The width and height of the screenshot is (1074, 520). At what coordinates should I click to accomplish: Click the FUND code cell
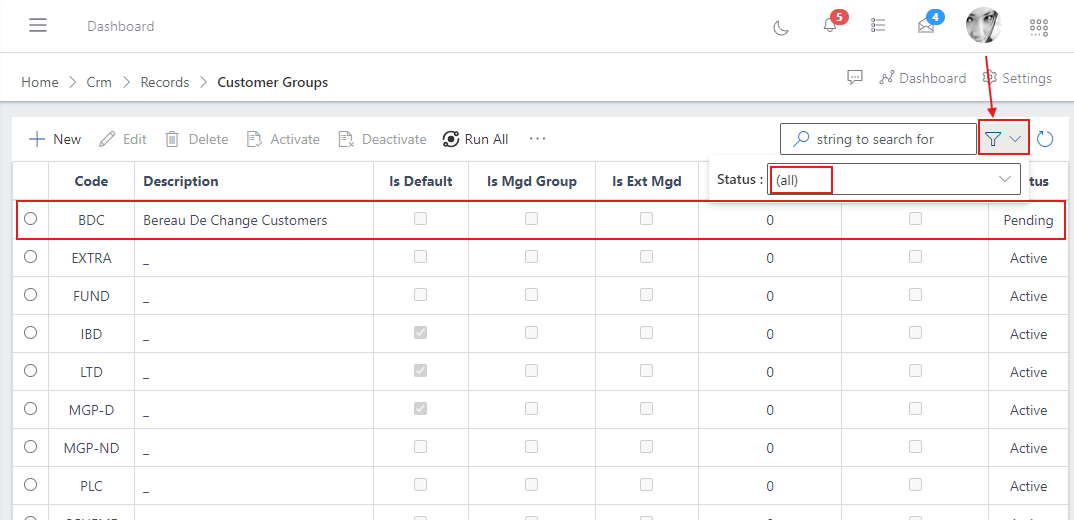coord(91,297)
